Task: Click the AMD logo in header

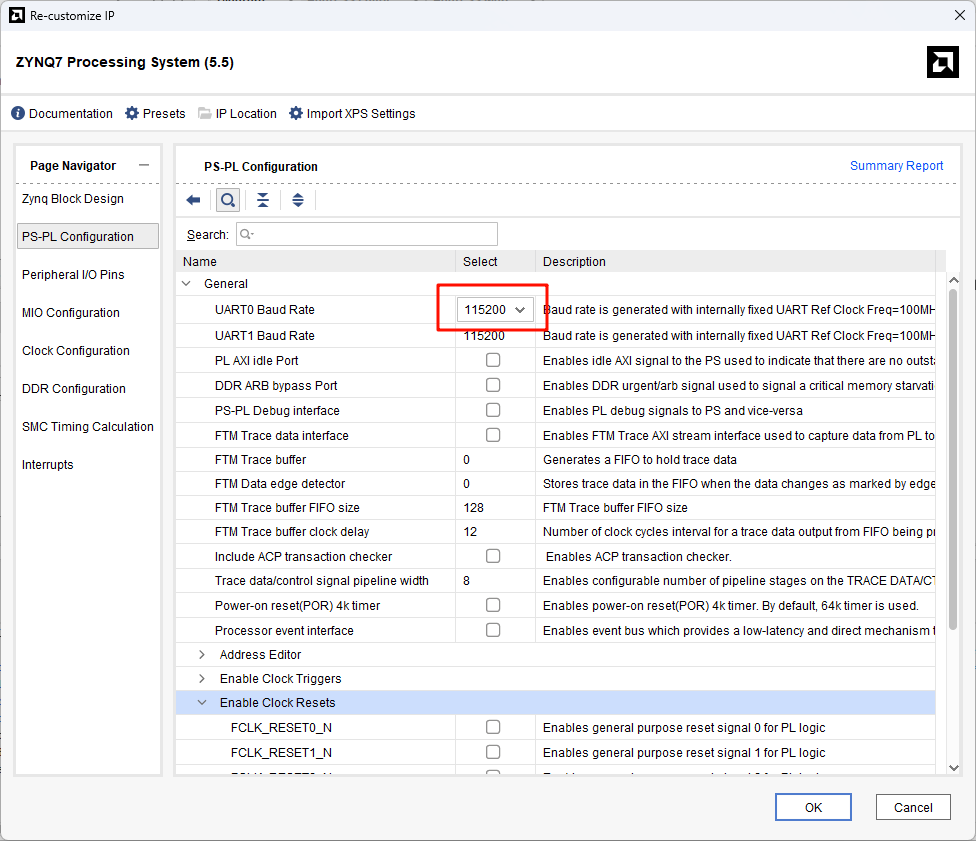Action: click(942, 62)
